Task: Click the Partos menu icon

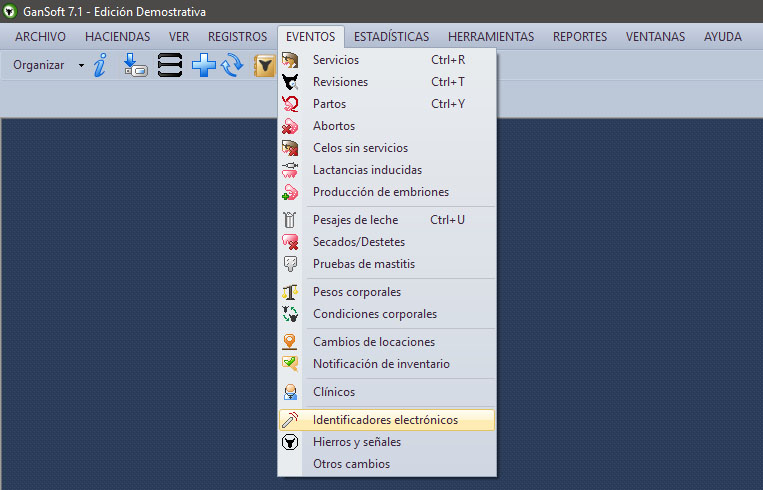Action: pyautogui.click(x=290, y=104)
